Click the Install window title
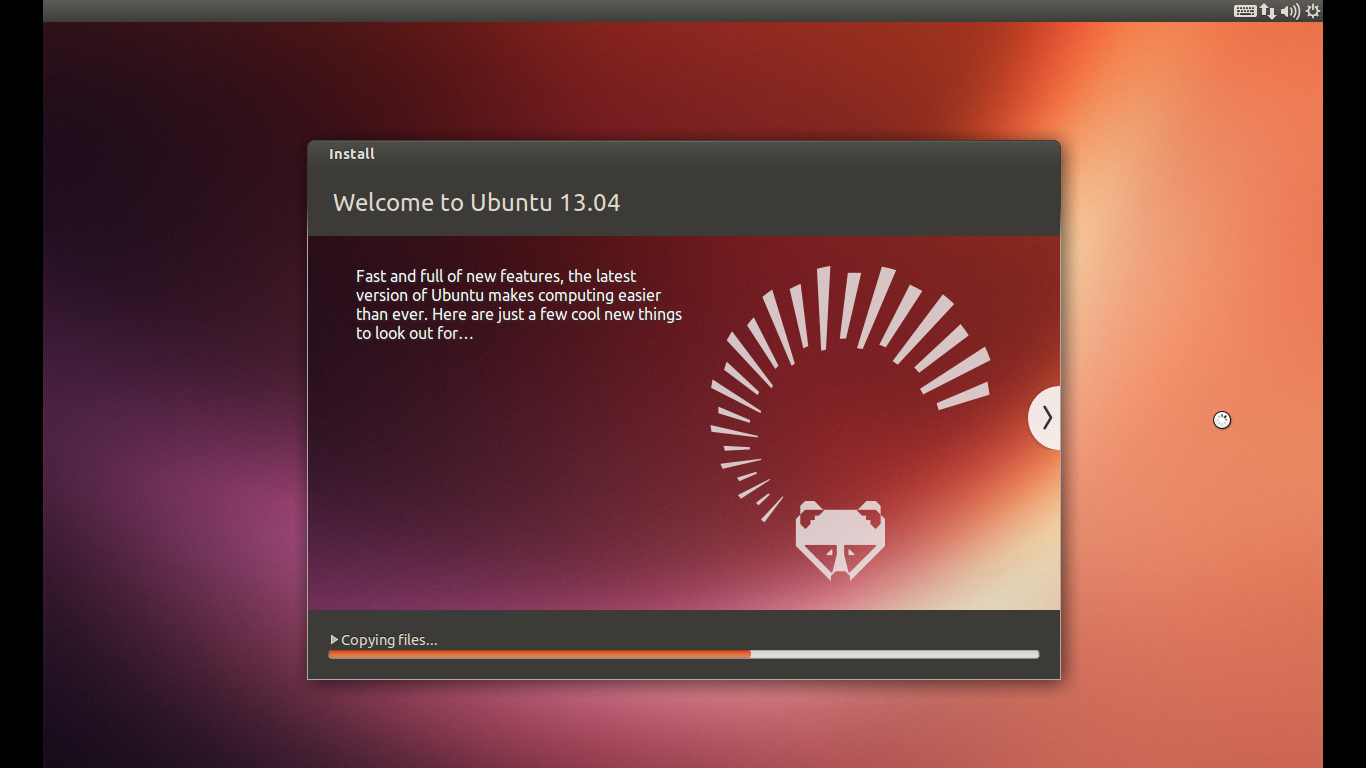 tap(352, 154)
